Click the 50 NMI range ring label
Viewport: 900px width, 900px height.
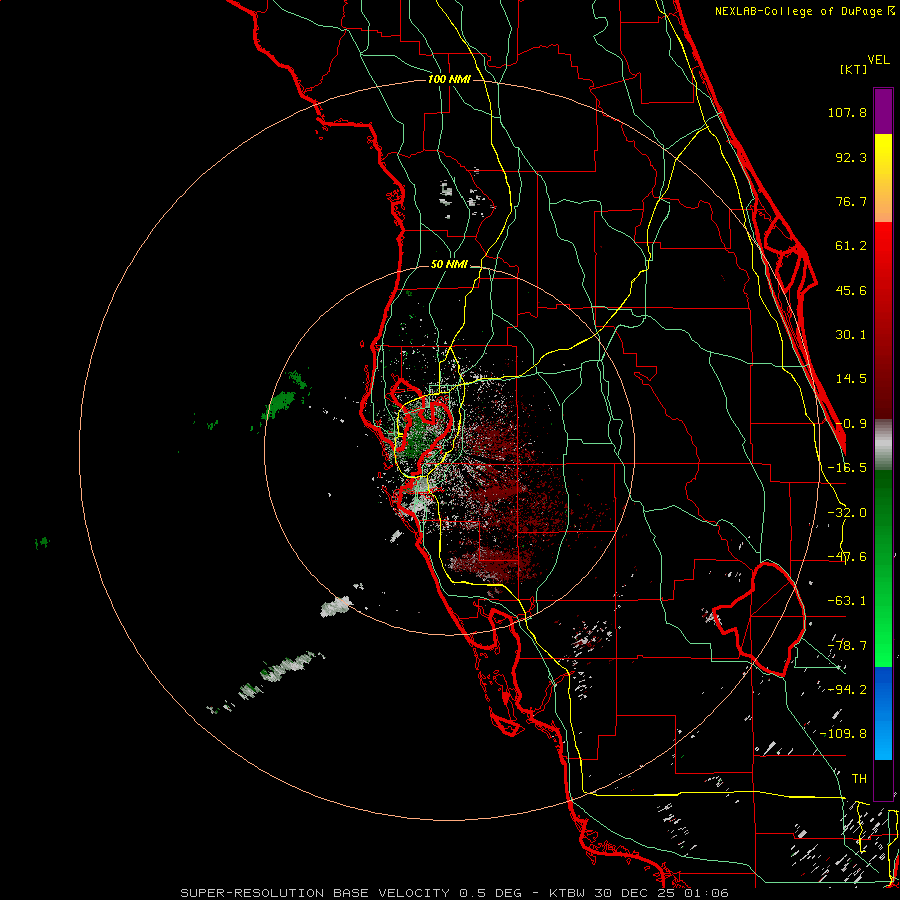click(449, 265)
